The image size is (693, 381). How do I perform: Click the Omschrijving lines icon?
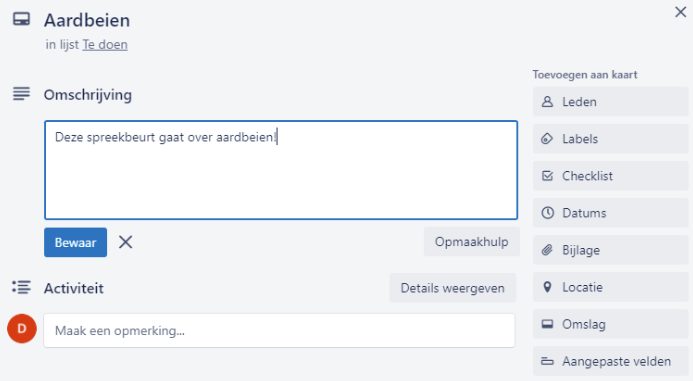[x=21, y=94]
